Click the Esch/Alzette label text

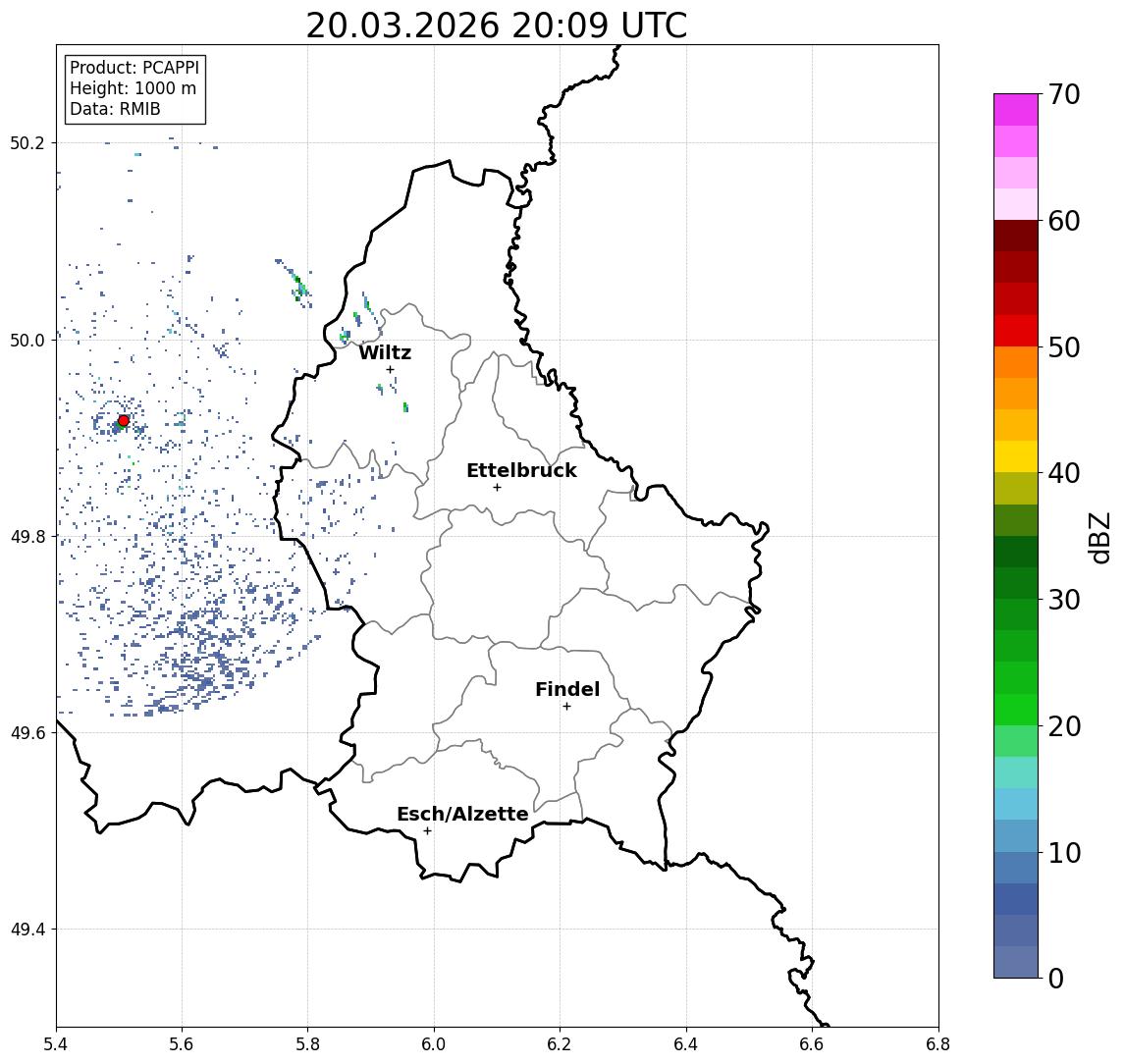pos(462,814)
